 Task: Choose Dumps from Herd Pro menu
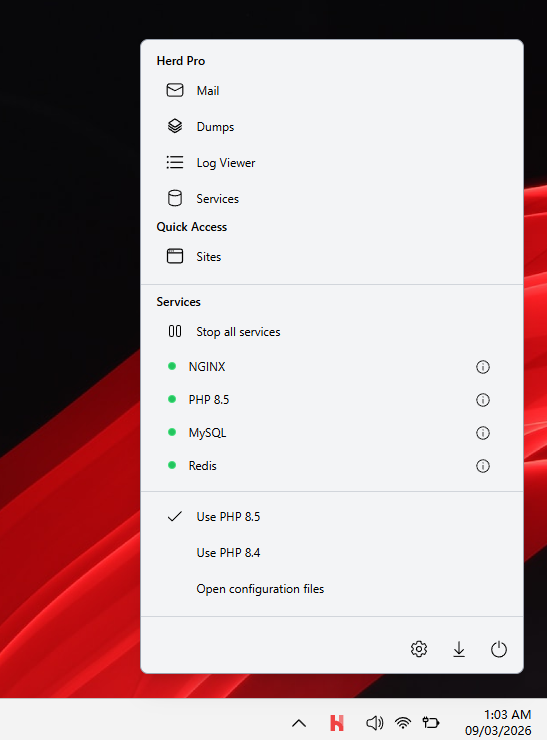click(x=332, y=126)
